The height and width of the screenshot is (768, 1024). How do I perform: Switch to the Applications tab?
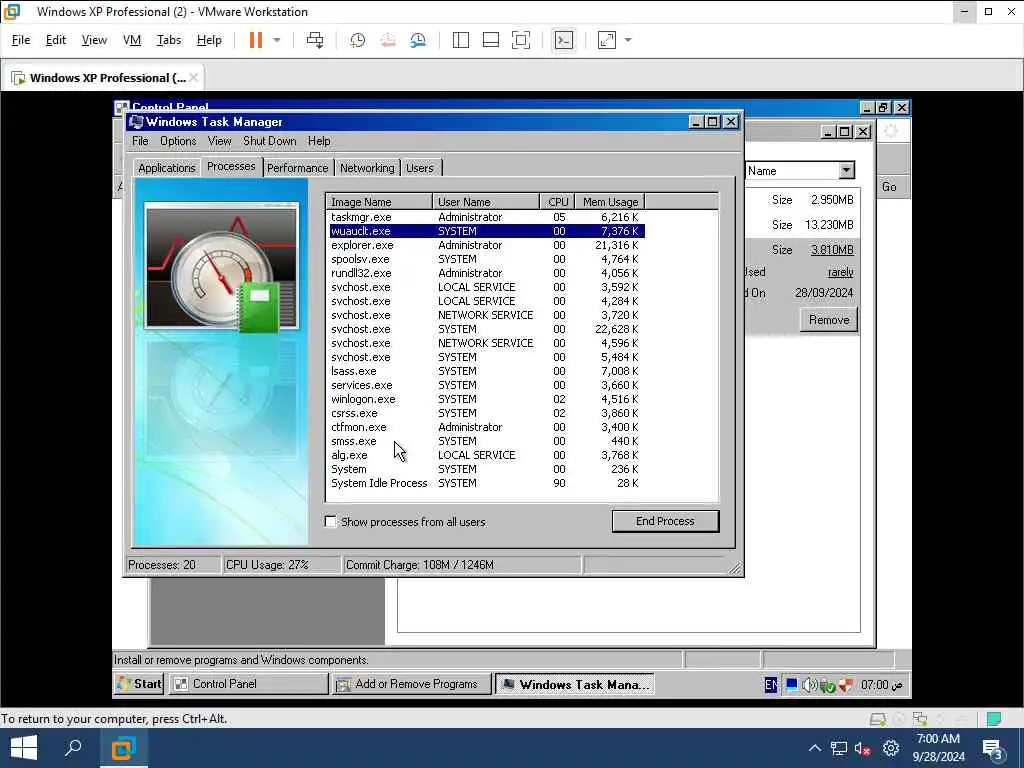point(167,168)
